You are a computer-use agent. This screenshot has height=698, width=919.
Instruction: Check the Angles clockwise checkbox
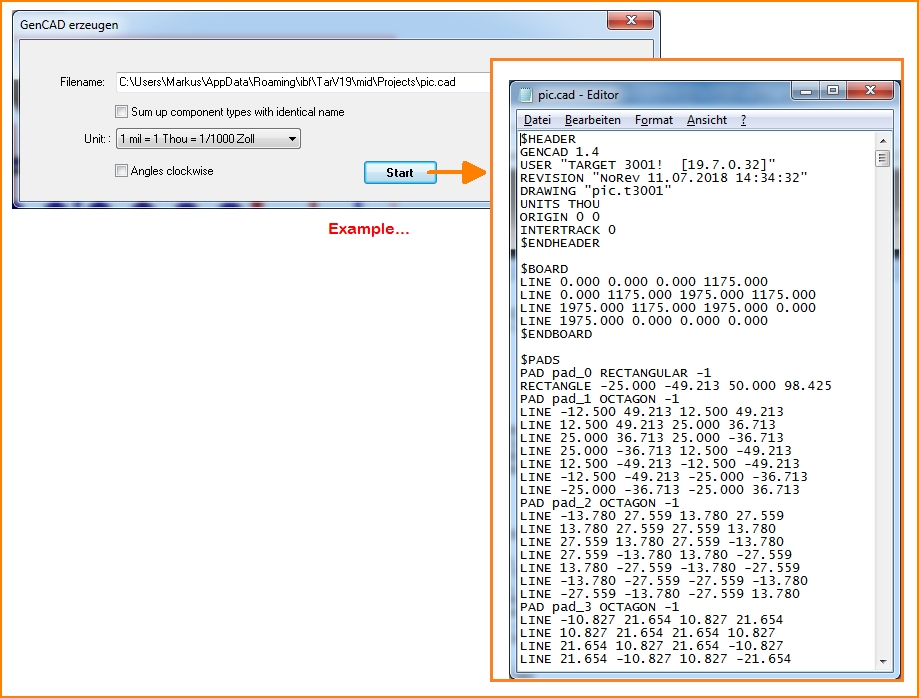click(121, 171)
